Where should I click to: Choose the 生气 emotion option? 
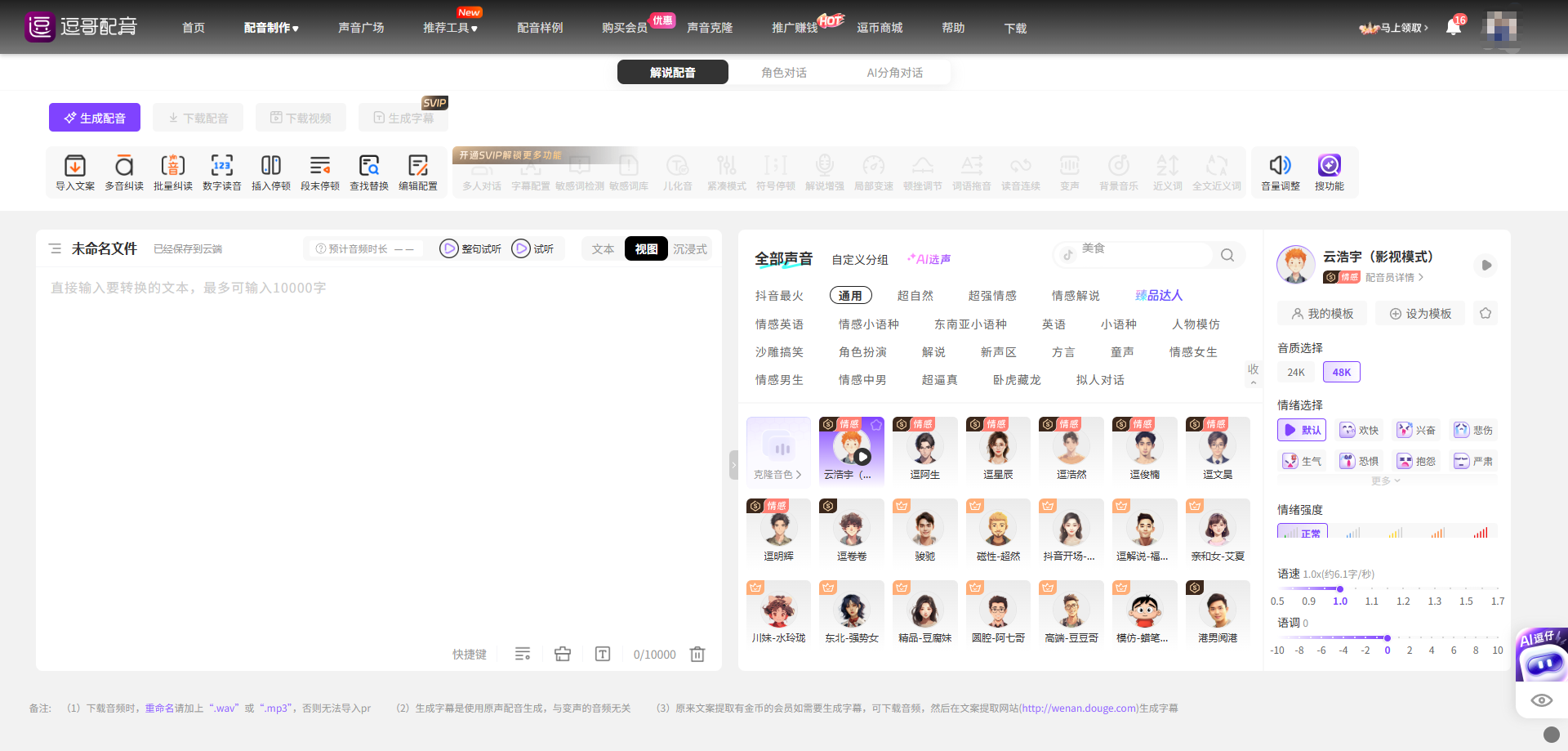(1302, 461)
